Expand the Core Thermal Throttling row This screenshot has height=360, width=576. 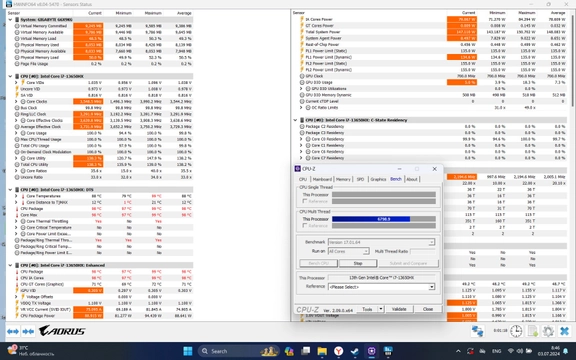16,221
